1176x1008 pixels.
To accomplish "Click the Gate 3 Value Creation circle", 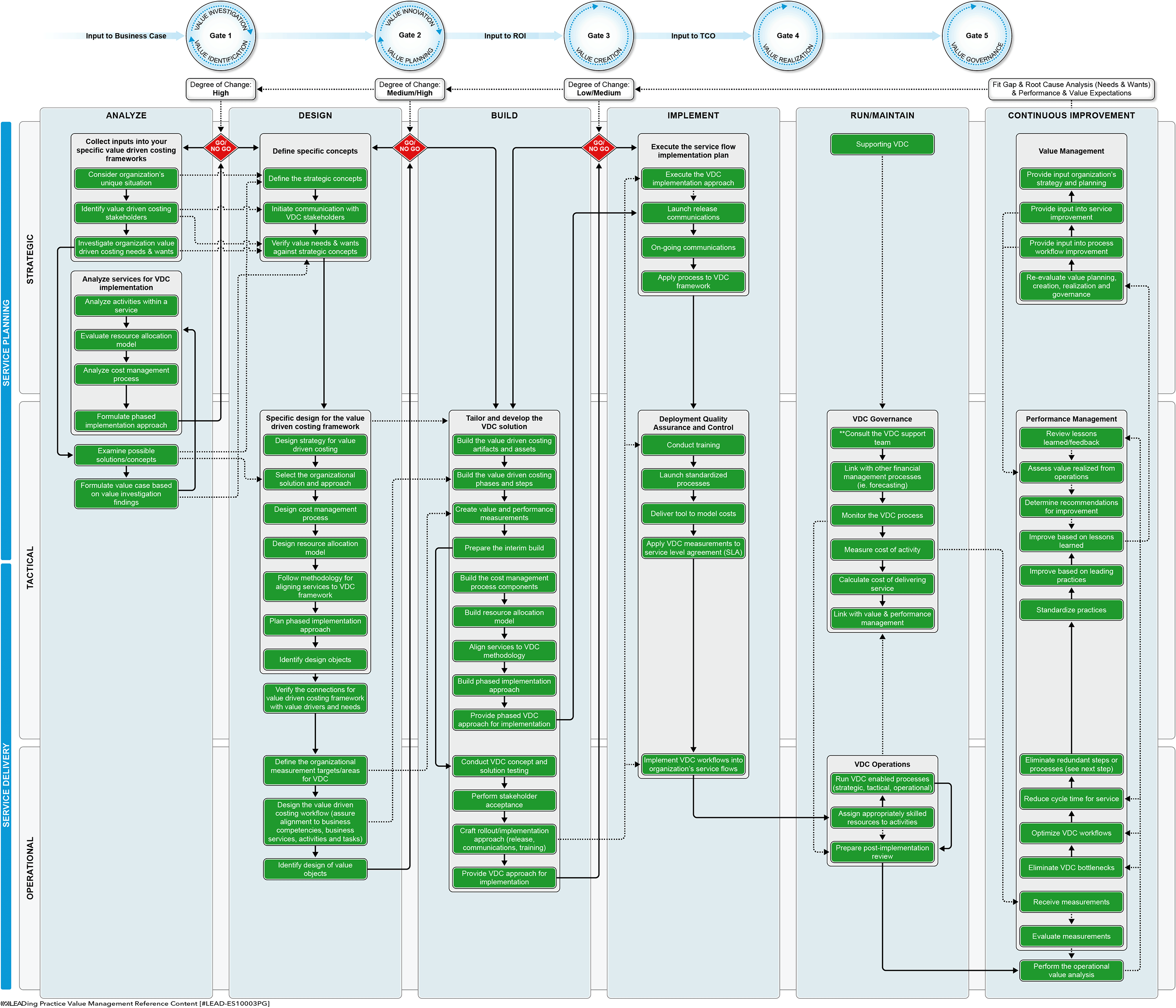I will point(599,36).
